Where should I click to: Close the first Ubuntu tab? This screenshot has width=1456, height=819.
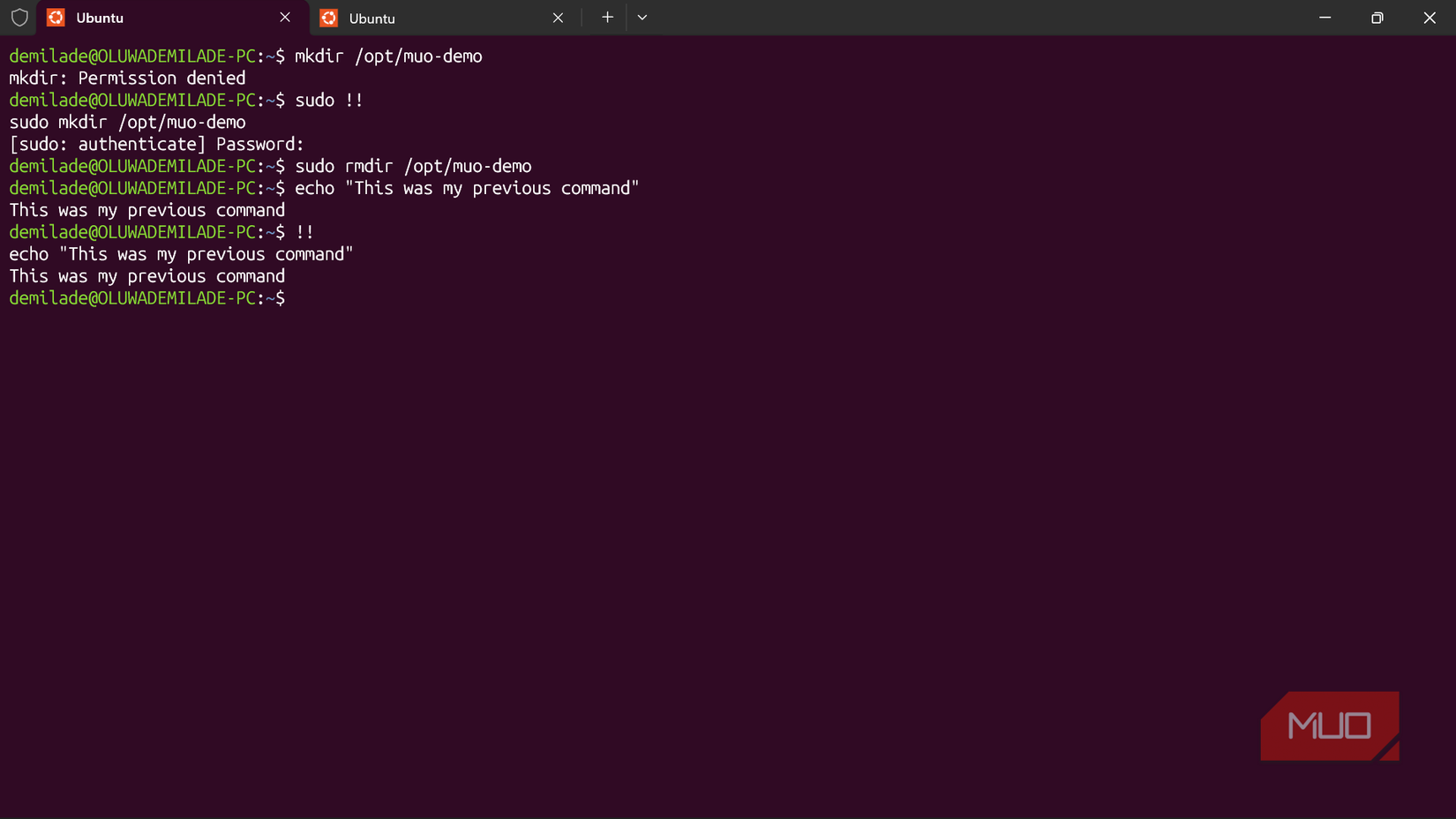coord(285,18)
